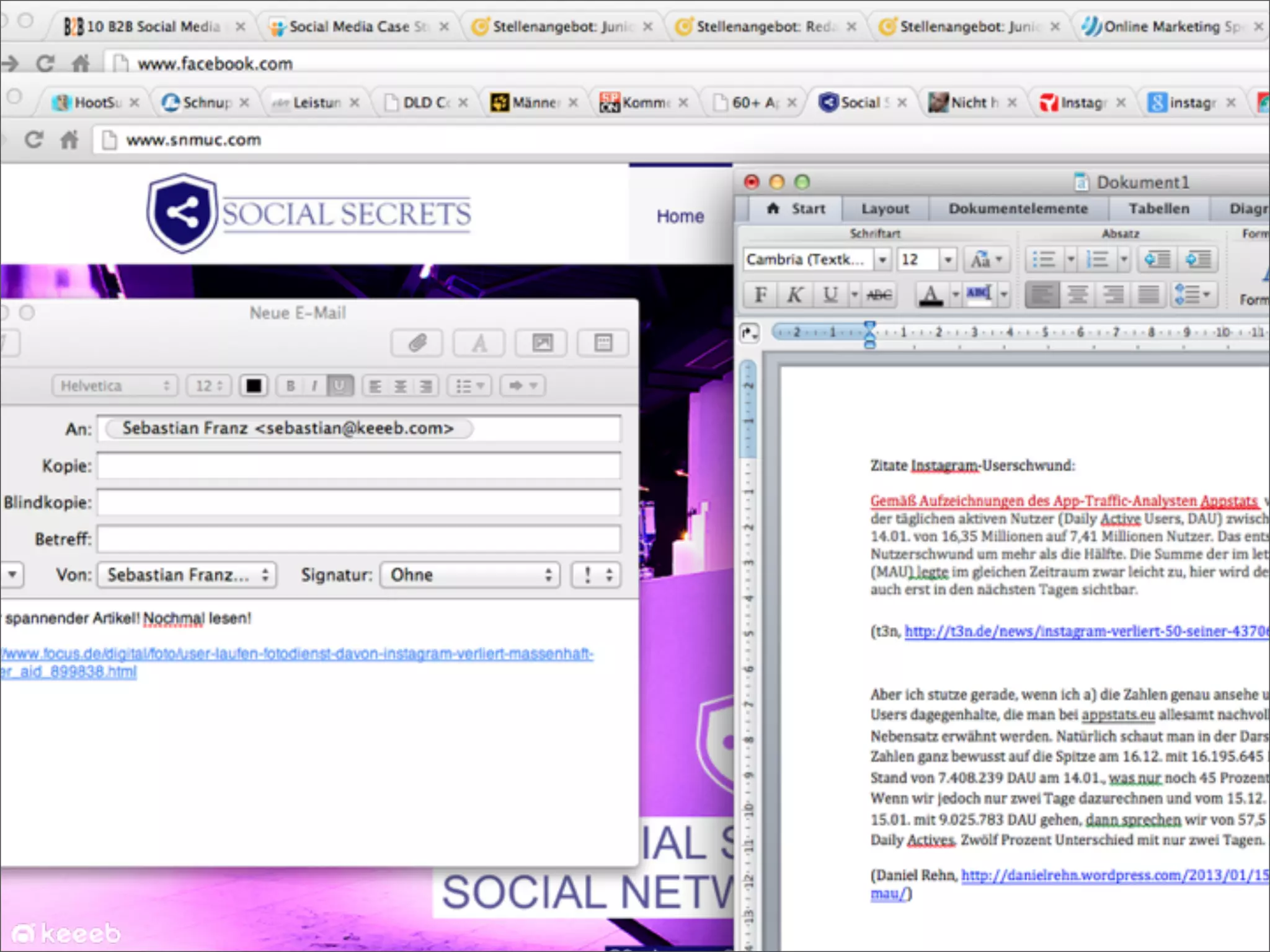Click the Betreff subject input field
This screenshot has height=952, width=1270.
[x=358, y=539]
